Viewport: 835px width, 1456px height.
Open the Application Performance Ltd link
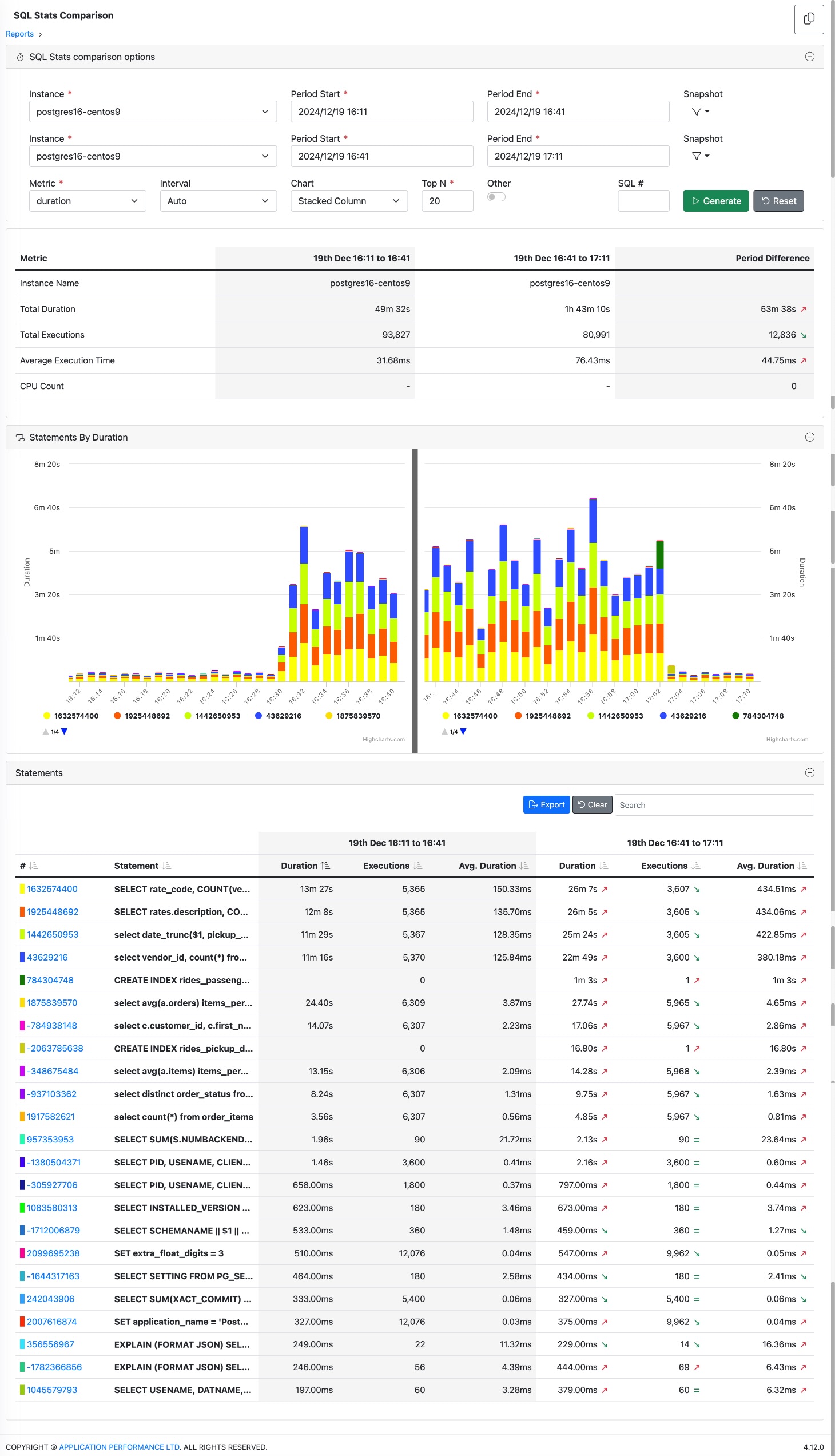[x=120, y=1446]
